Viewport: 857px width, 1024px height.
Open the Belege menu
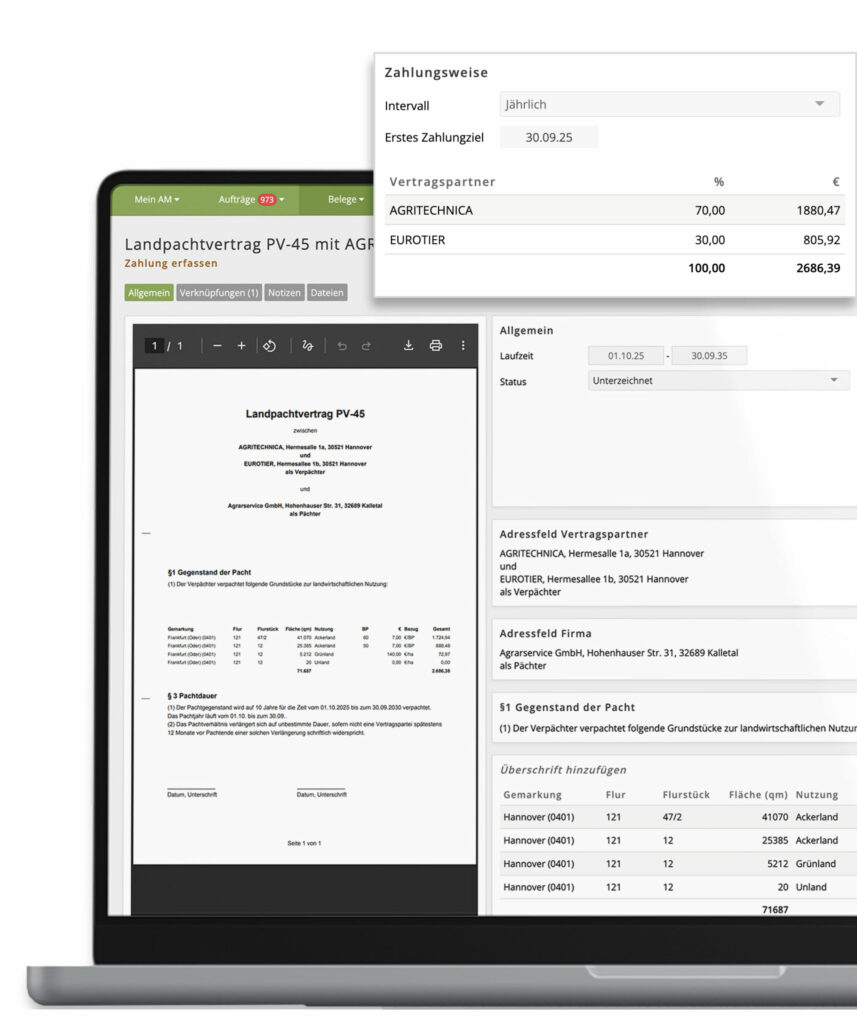347,200
